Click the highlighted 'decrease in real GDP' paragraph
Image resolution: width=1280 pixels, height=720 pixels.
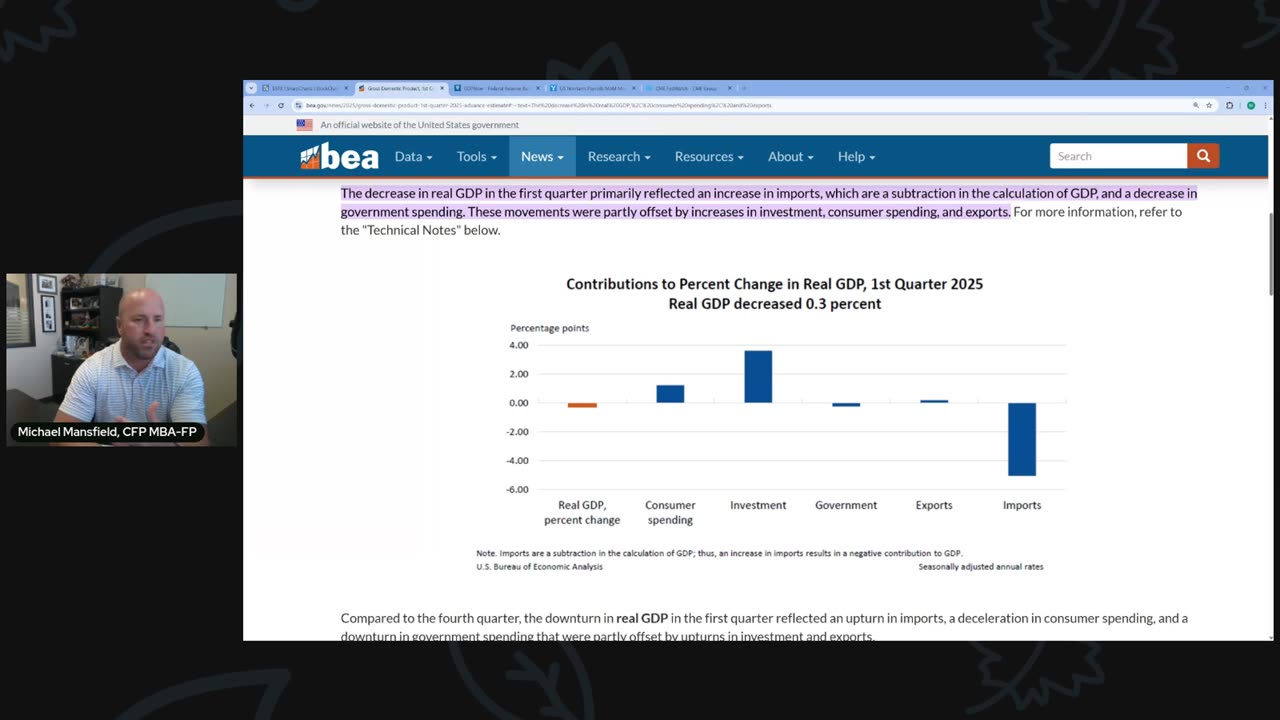coord(768,202)
